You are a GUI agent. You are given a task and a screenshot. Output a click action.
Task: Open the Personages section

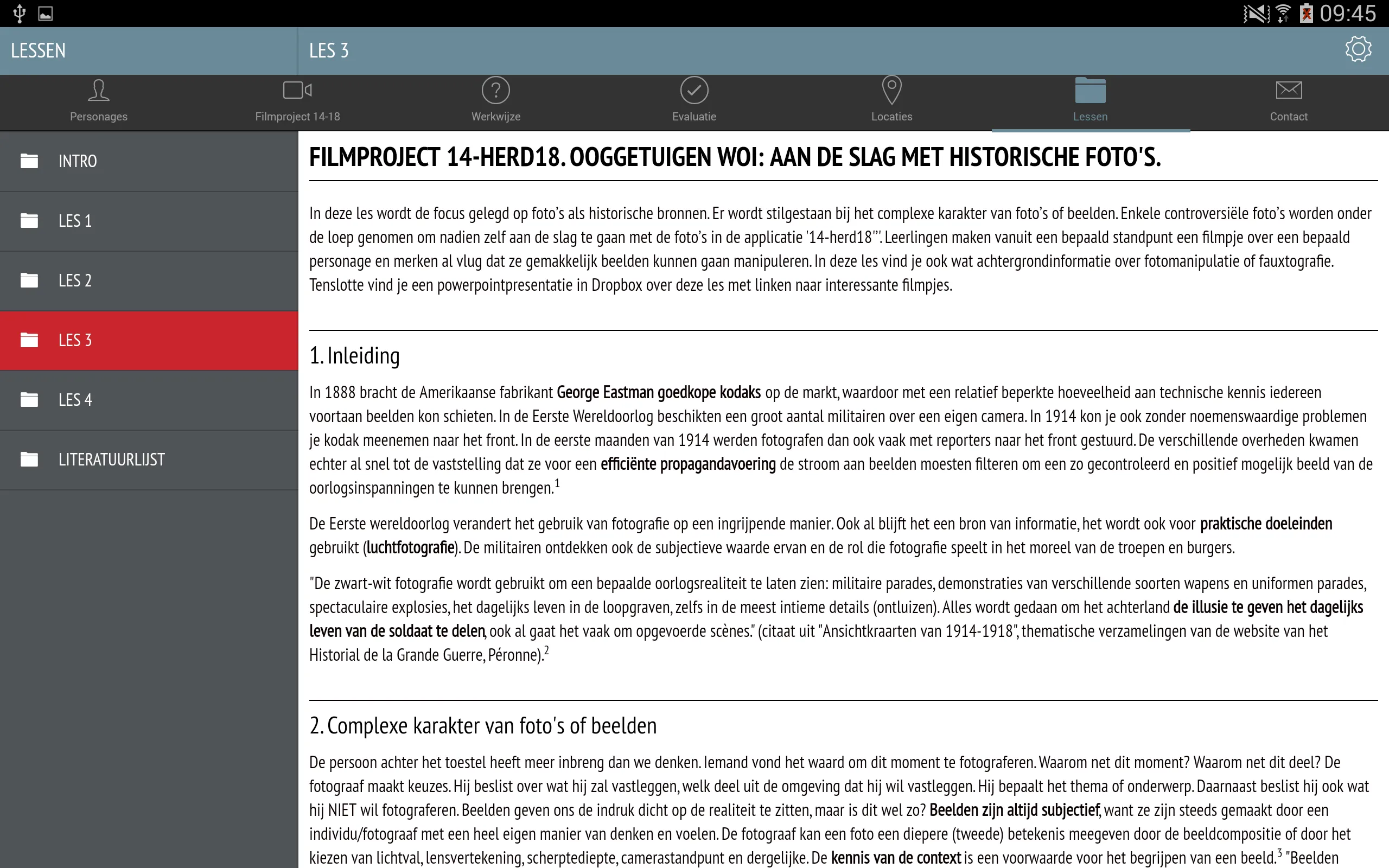99,101
